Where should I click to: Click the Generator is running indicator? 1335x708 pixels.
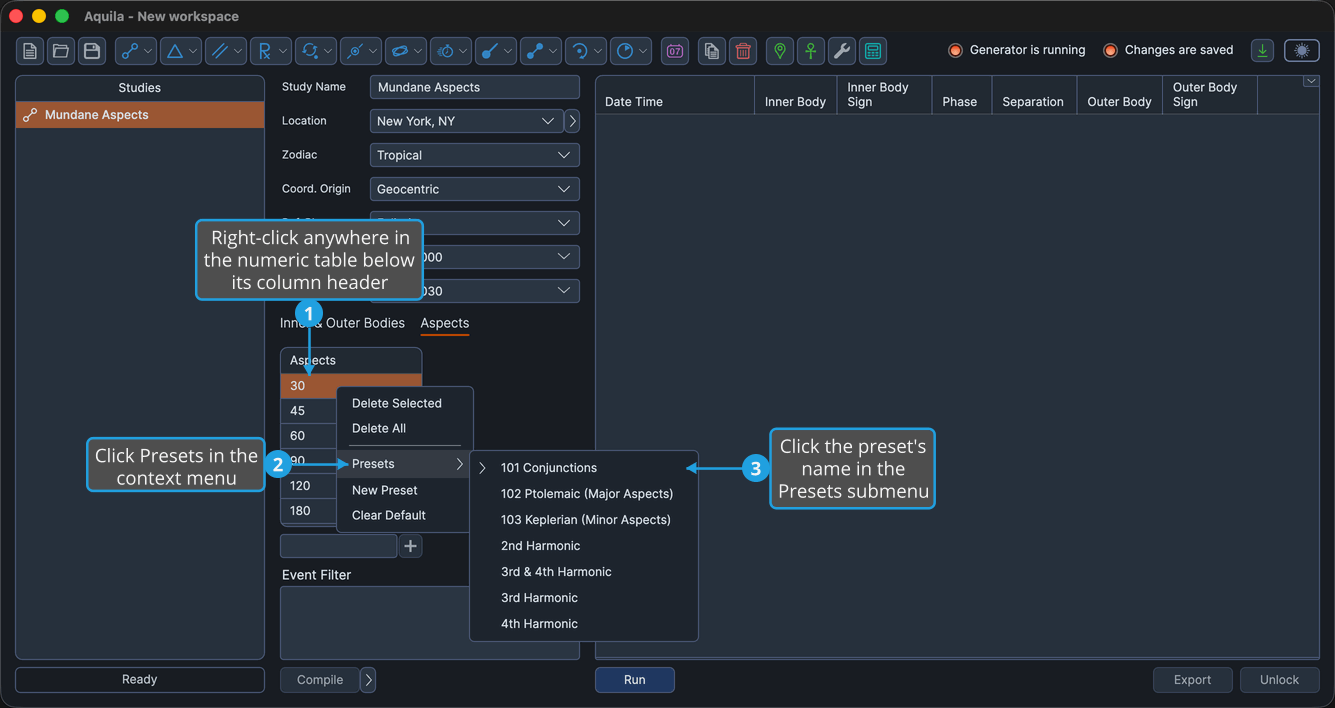coord(1017,50)
